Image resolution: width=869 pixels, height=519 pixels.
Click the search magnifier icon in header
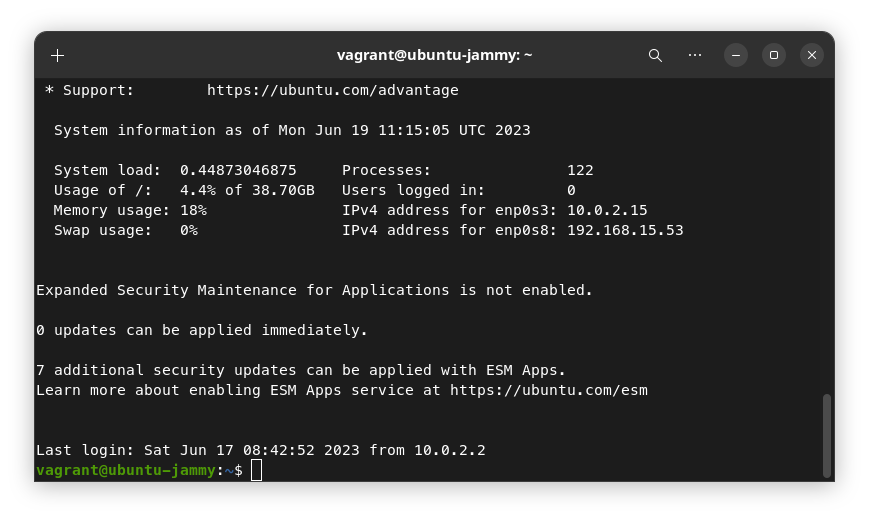click(655, 55)
